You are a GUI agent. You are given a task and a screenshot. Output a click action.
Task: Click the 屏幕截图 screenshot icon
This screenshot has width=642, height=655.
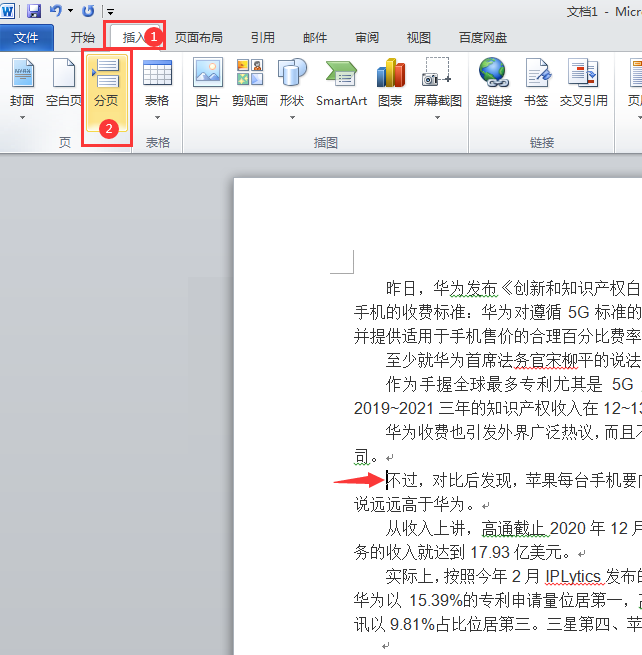tap(437, 72)
